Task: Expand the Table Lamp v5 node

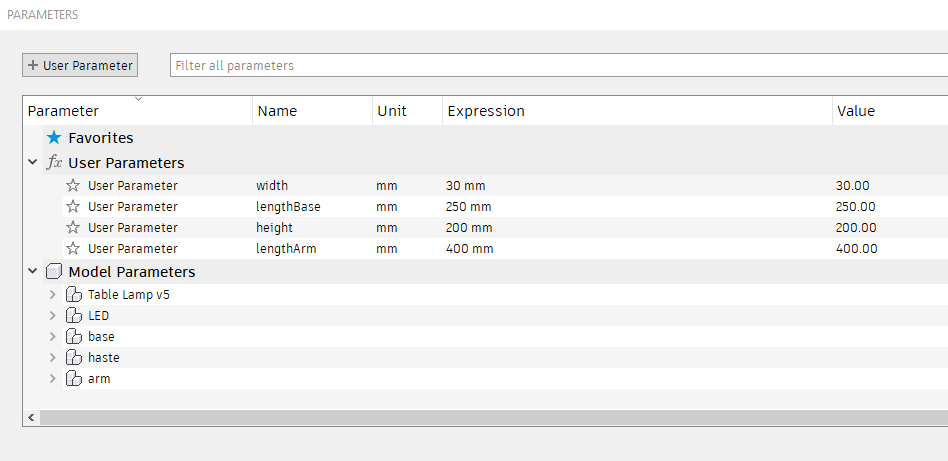Action: point(53,295)
